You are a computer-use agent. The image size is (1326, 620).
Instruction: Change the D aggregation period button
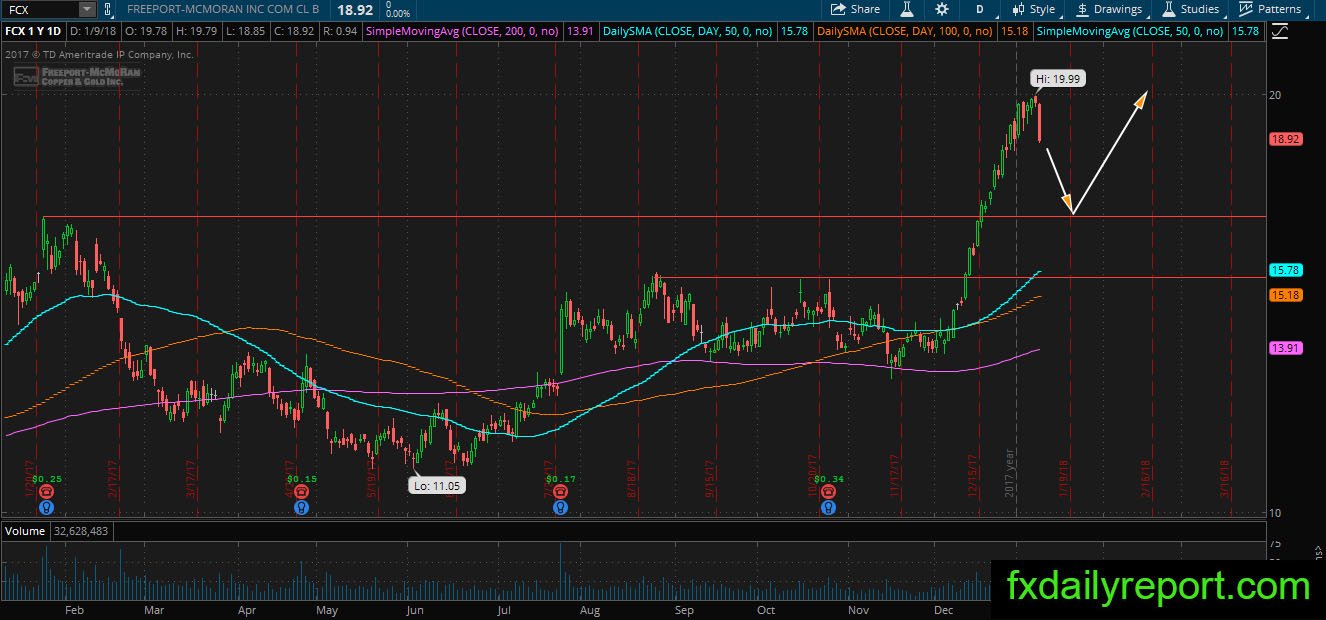pyautogui.click(x=980, y=9)
